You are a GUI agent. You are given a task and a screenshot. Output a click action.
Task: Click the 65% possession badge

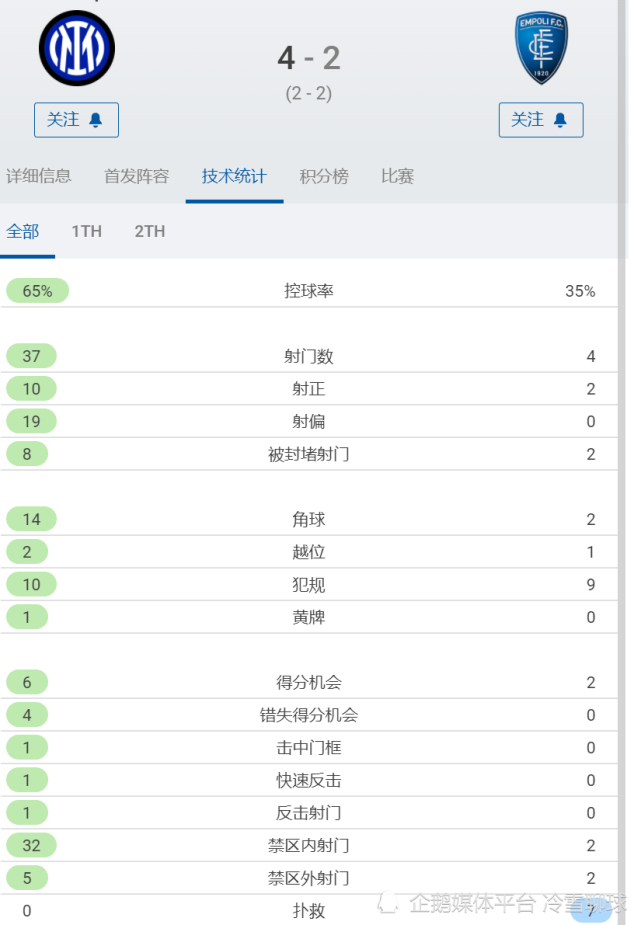tap(37, 291)
